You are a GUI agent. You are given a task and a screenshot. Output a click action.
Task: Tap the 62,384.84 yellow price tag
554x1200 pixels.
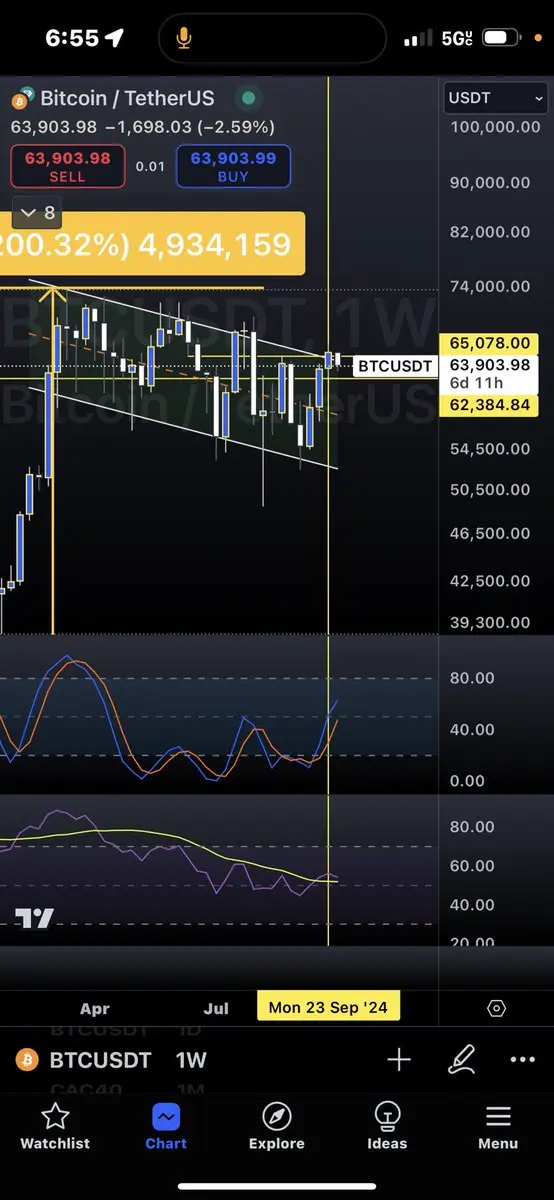coord(489,405)
